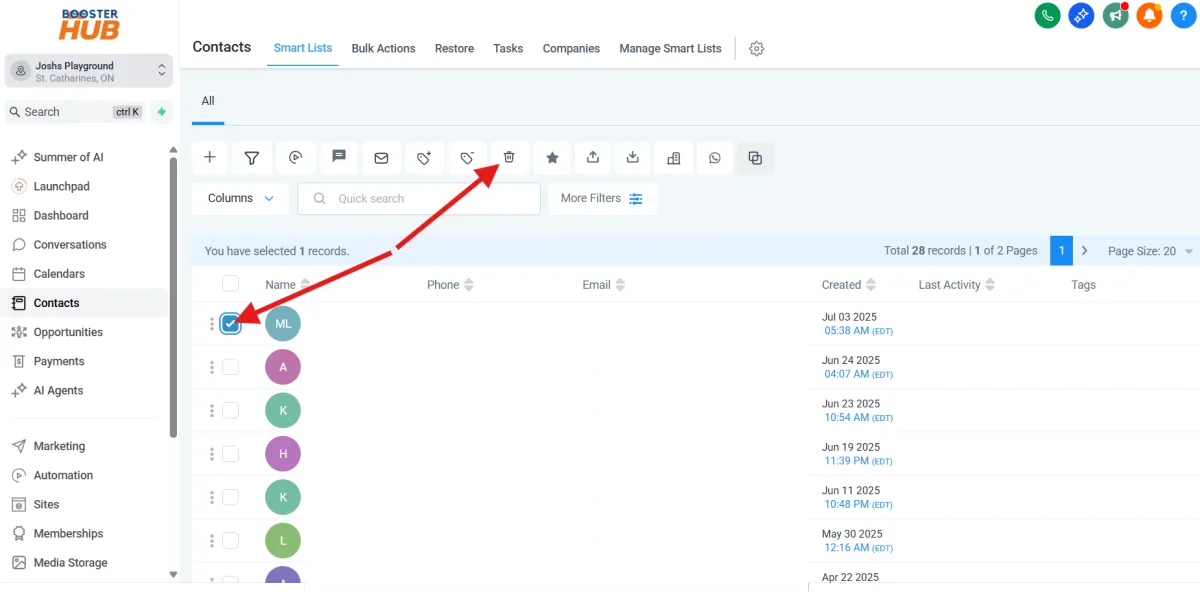Switch to the Smart Lists tab

coord(303,48)
